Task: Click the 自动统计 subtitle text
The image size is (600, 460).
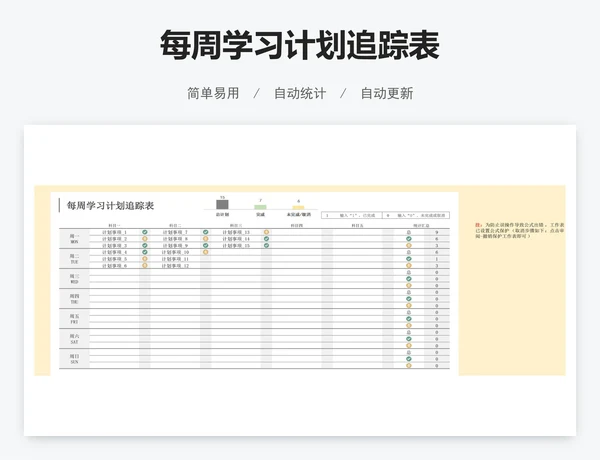Action: pyautogui.click(x=300, y=93)
